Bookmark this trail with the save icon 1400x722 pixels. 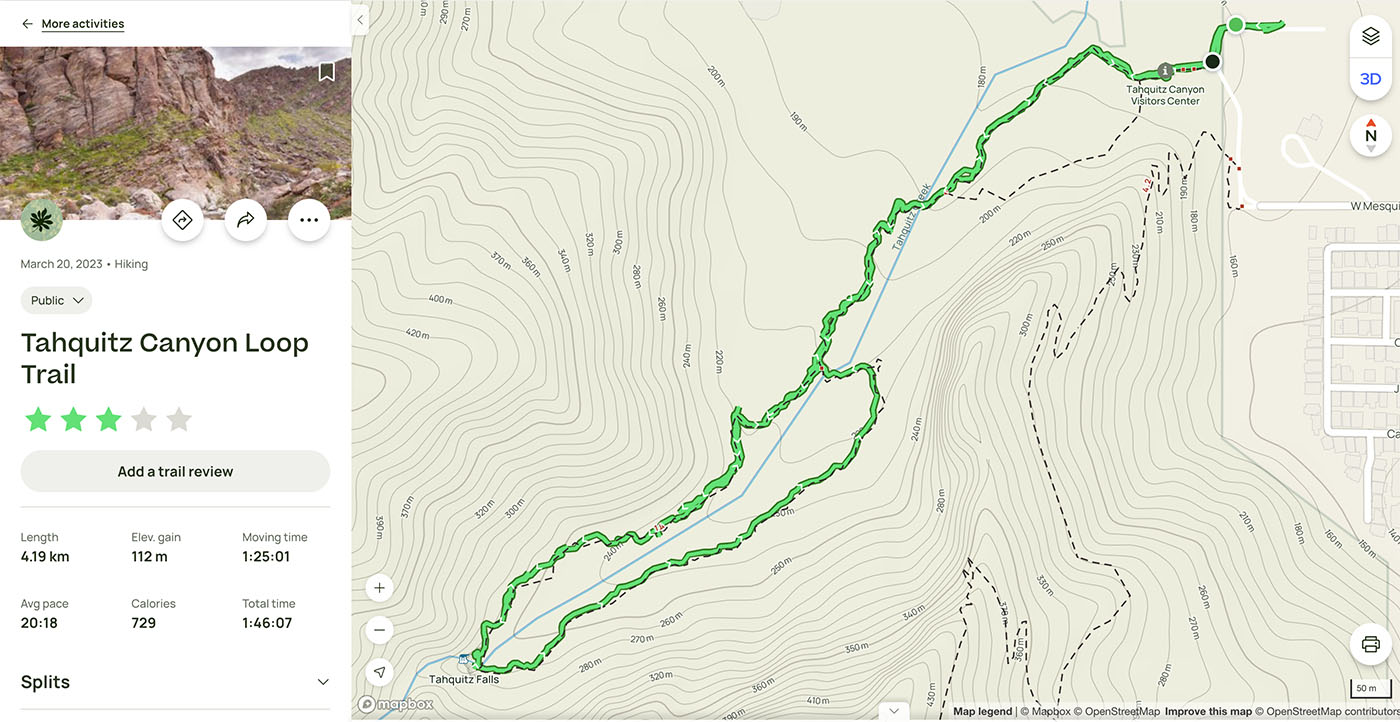[x=326, y=73]
